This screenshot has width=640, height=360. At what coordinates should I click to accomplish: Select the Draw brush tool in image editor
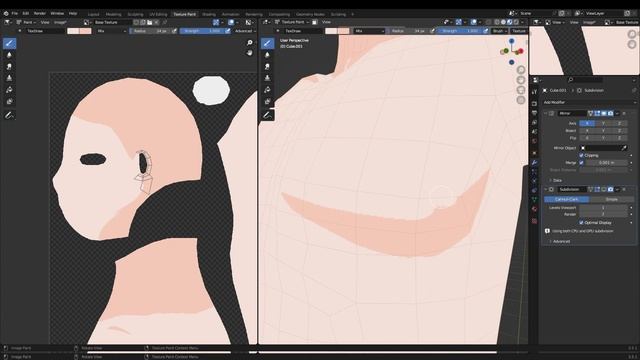click(9, 43)
